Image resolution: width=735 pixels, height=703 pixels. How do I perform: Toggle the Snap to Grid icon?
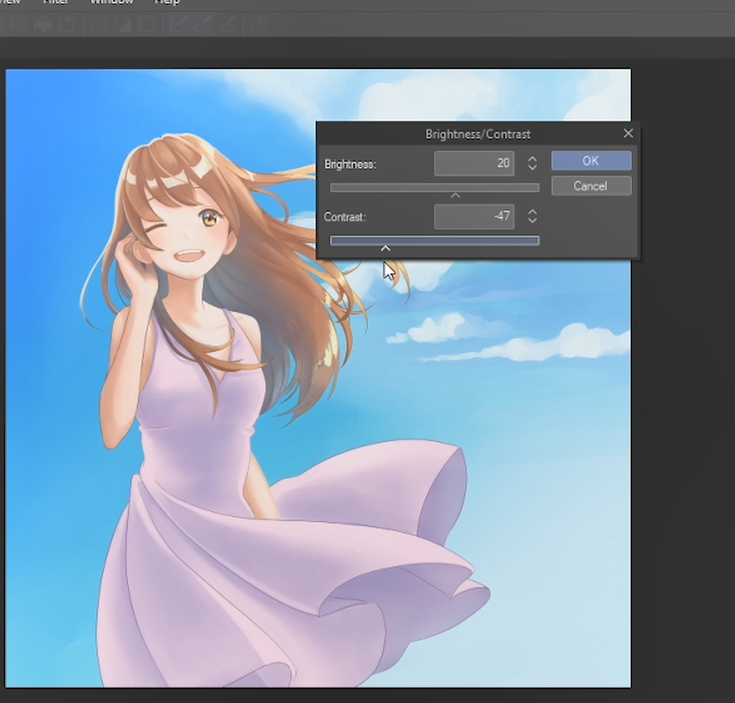click(x=227, y=25)
